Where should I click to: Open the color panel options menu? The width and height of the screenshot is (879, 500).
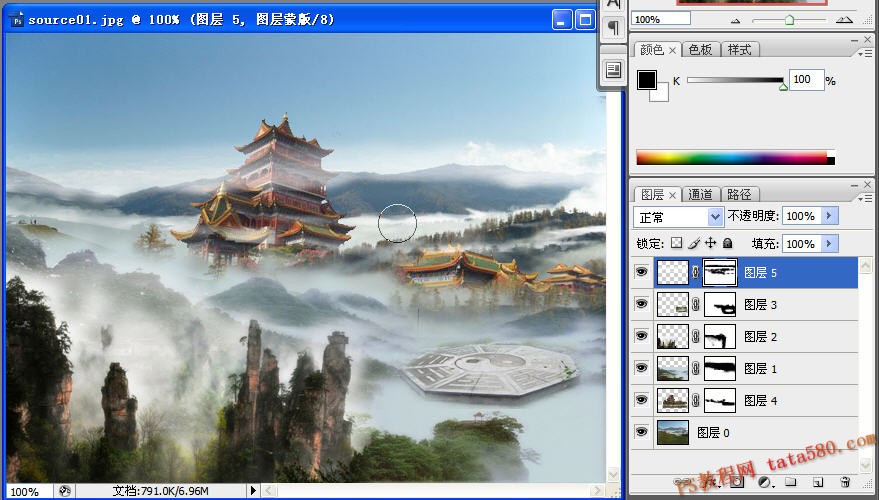864,53
